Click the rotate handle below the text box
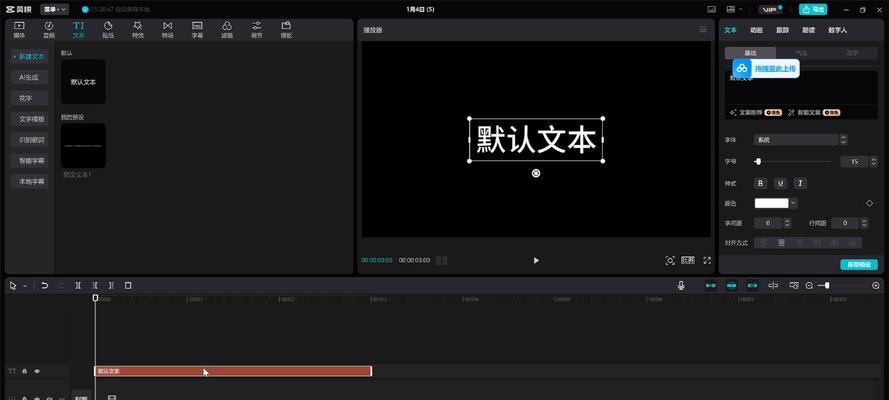Image resolution: width=889 pixels, height=400 pixels. pos(536,173)
